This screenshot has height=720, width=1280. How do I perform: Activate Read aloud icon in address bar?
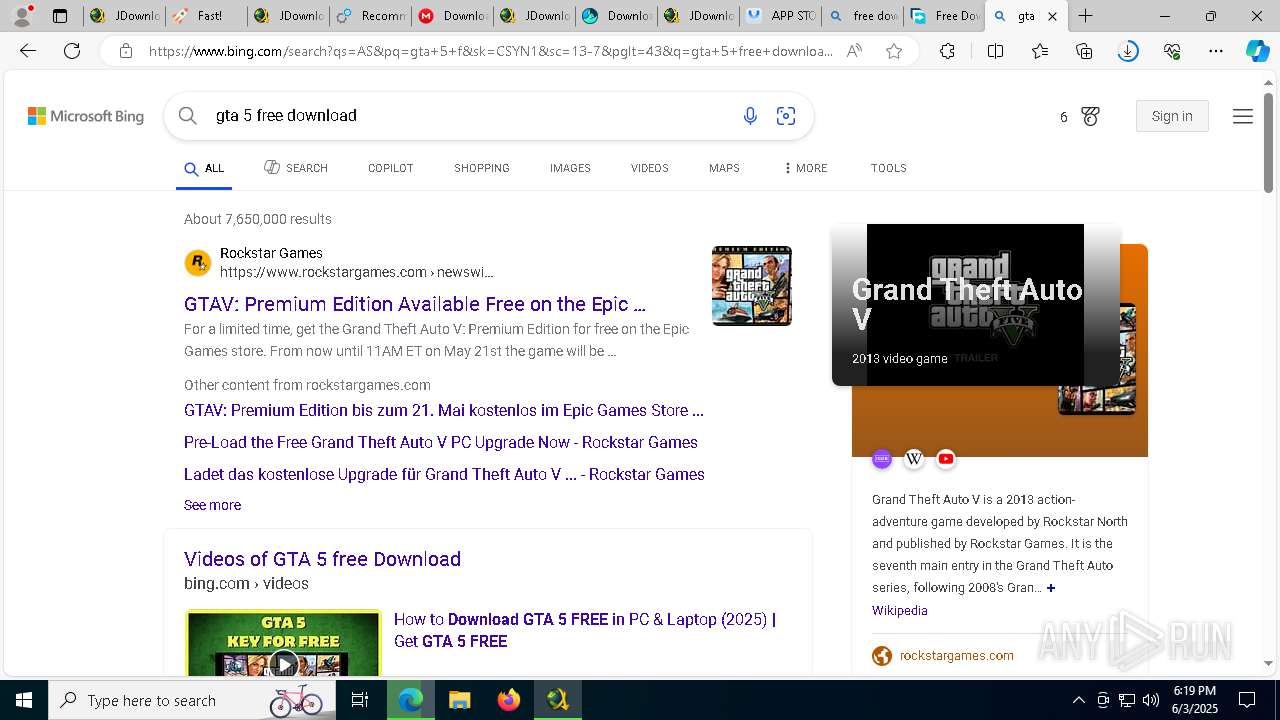point(854,51)
